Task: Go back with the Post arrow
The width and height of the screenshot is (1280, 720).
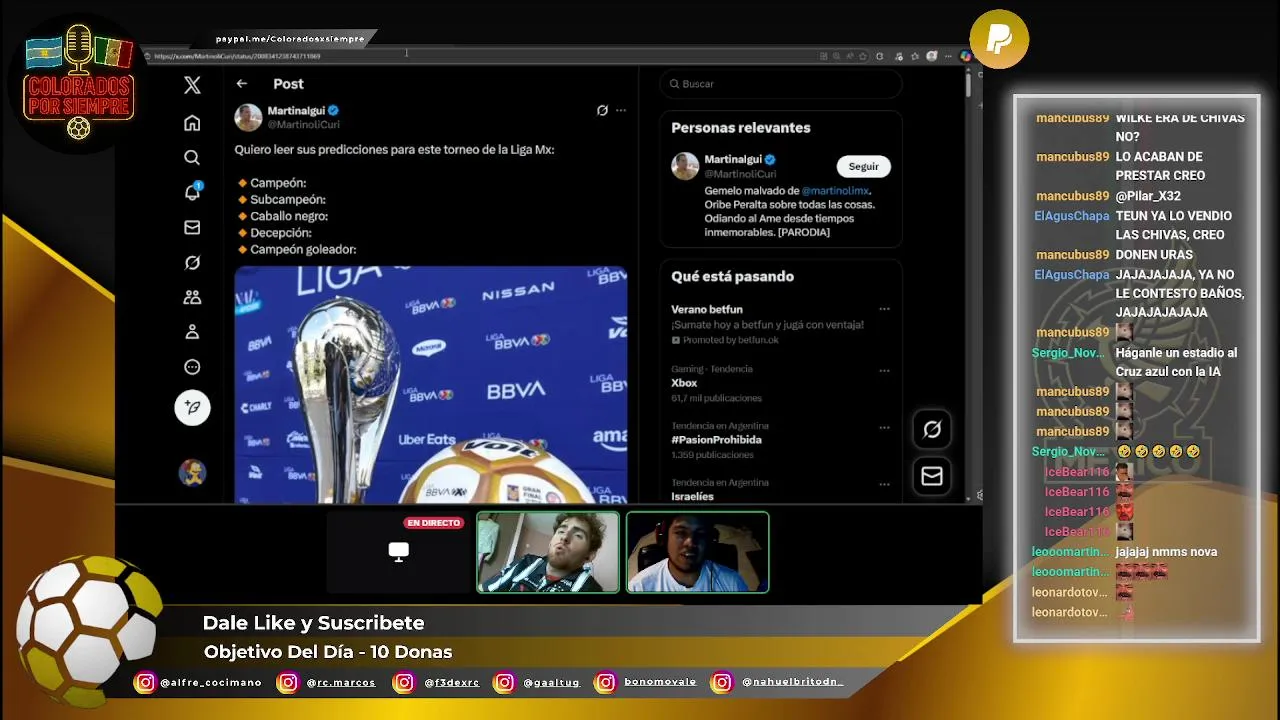Action: [x=241, y=84]
